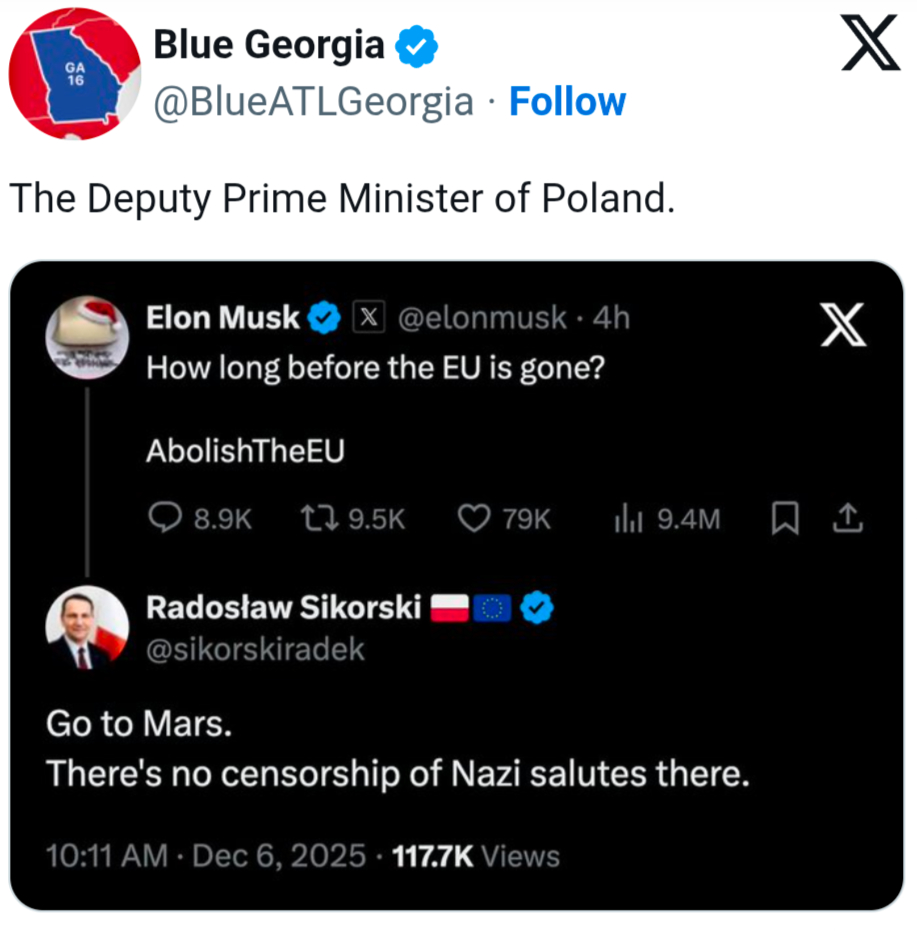Click the X logo inside quoted tweet
This screenshot has width=917, height=931.
point(841,324)
